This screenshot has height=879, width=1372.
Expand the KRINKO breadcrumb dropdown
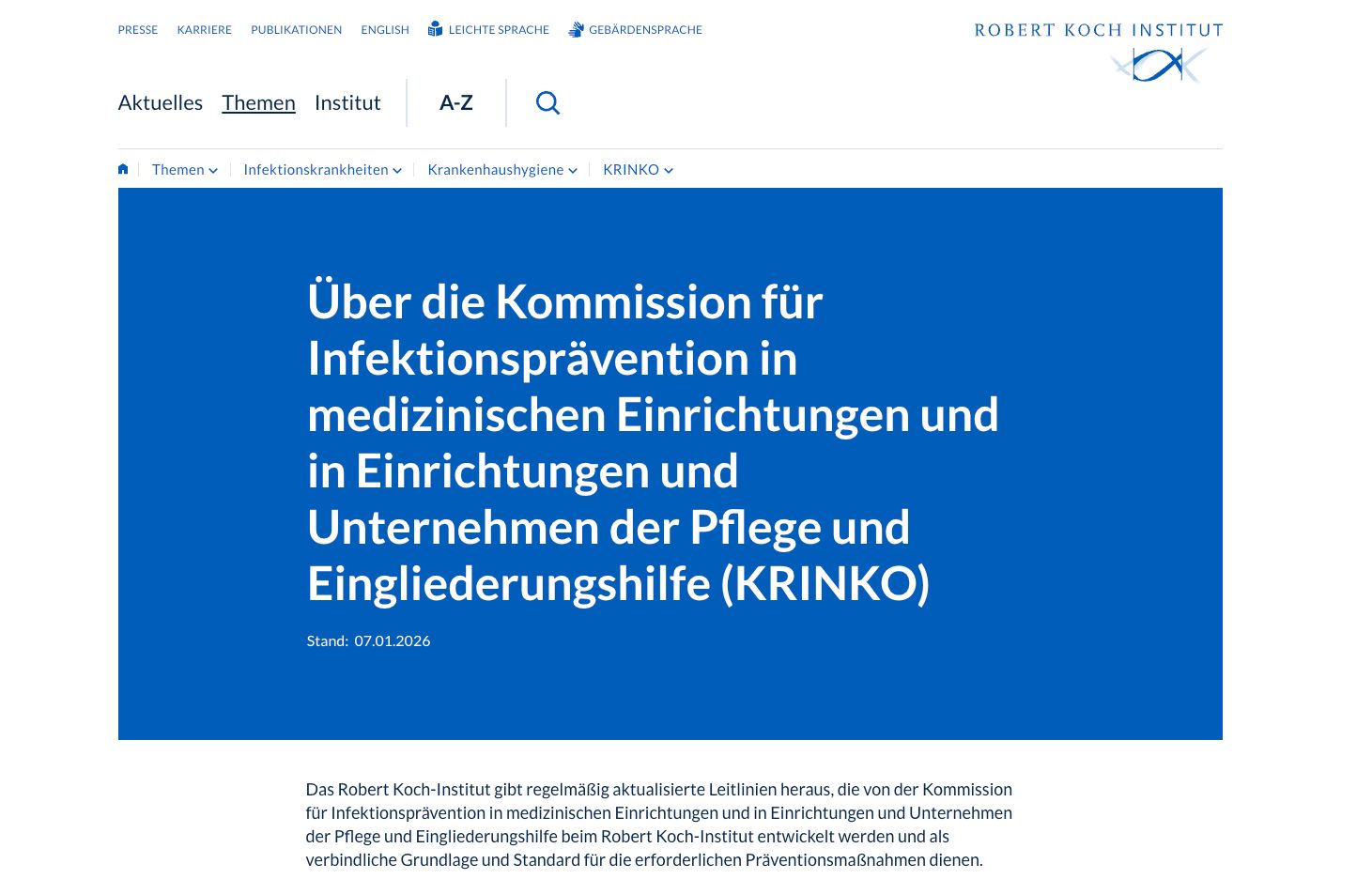point(639,170)
